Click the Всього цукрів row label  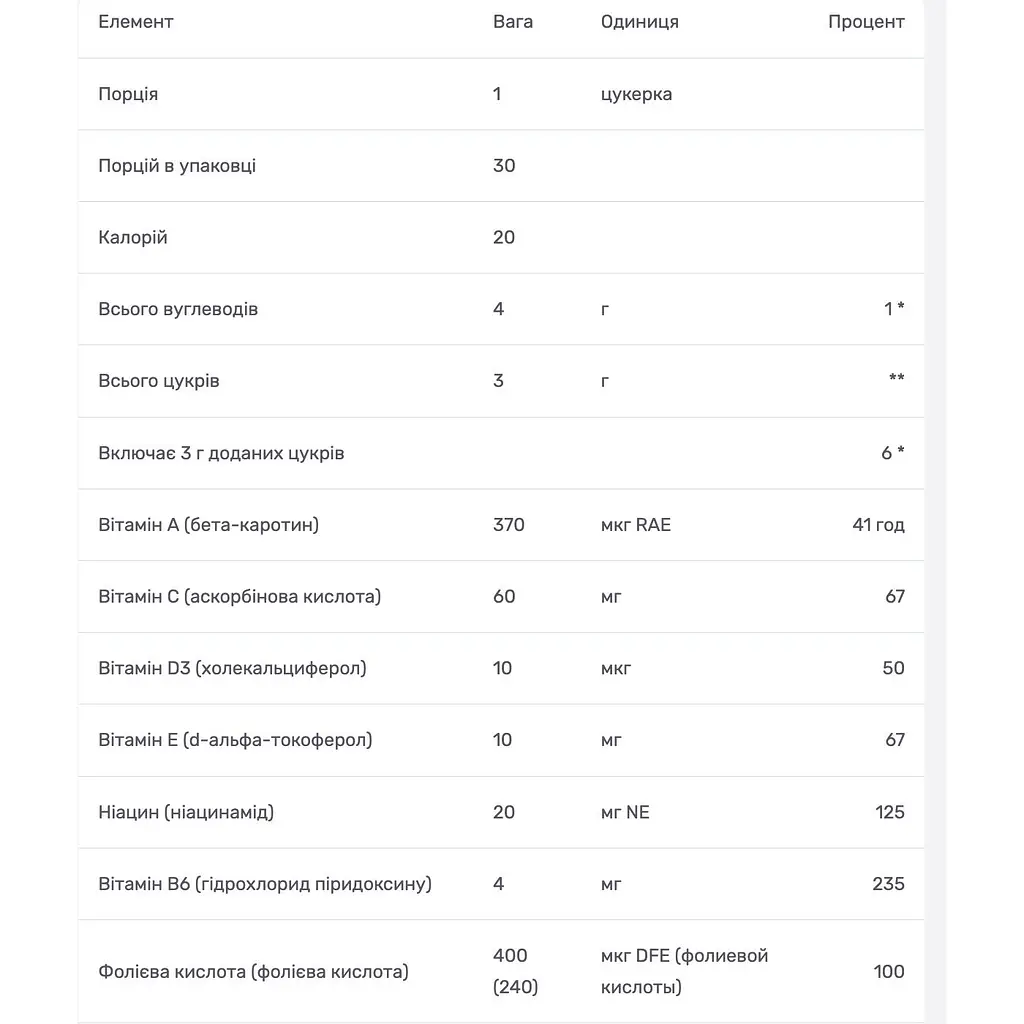click(159, 381)
